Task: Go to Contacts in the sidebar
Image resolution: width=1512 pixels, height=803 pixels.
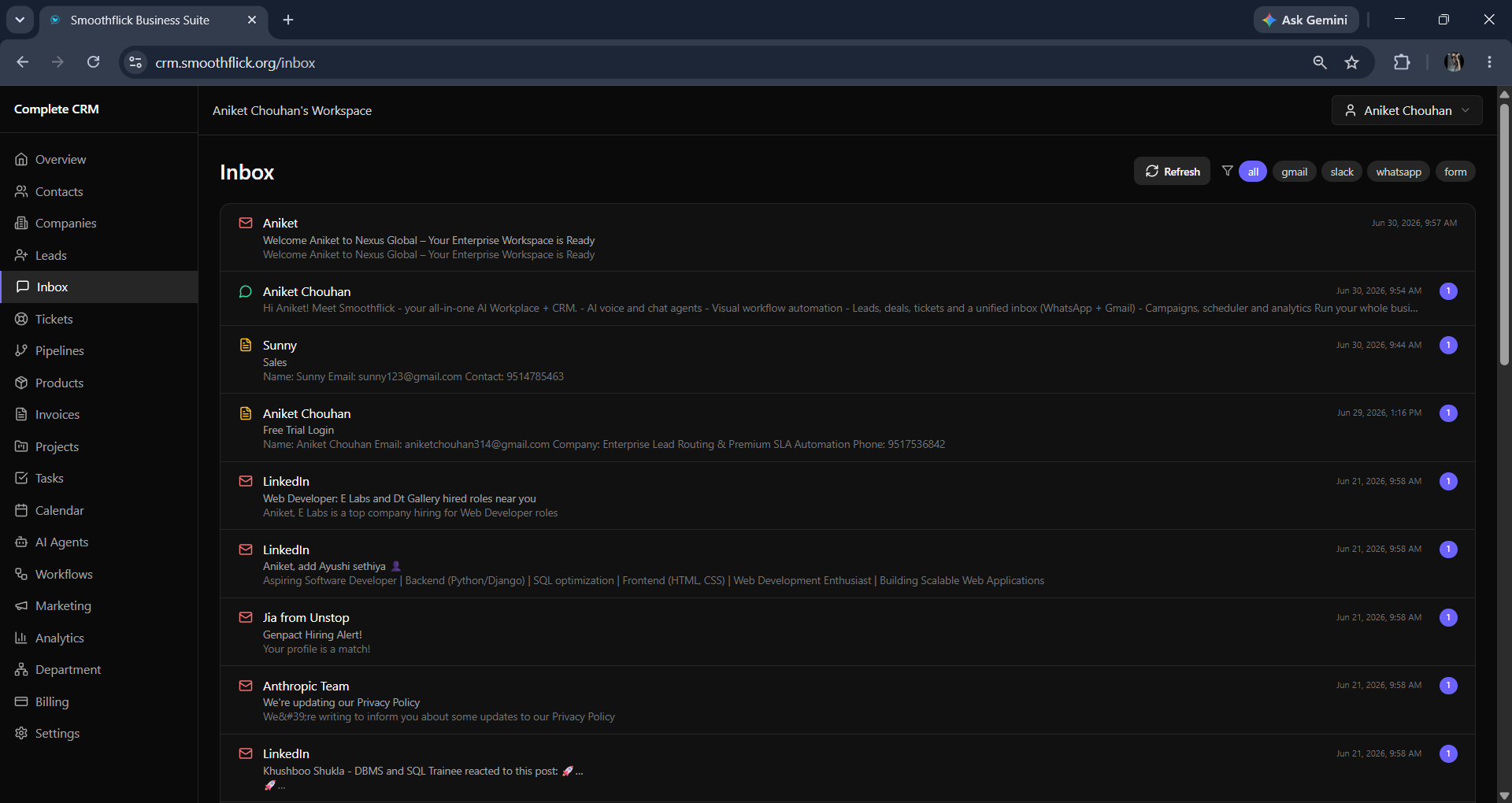Action: (98, 191)
